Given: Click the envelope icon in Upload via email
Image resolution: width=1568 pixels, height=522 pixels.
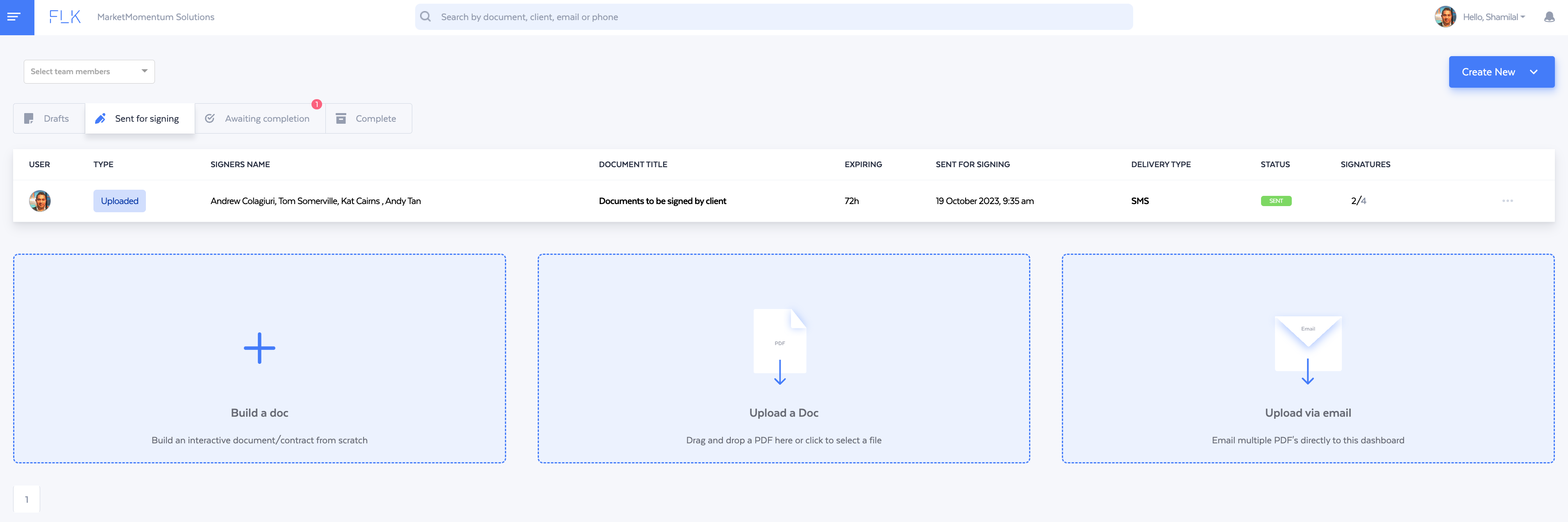Looking at the screenshot, I should [1307, 344].
